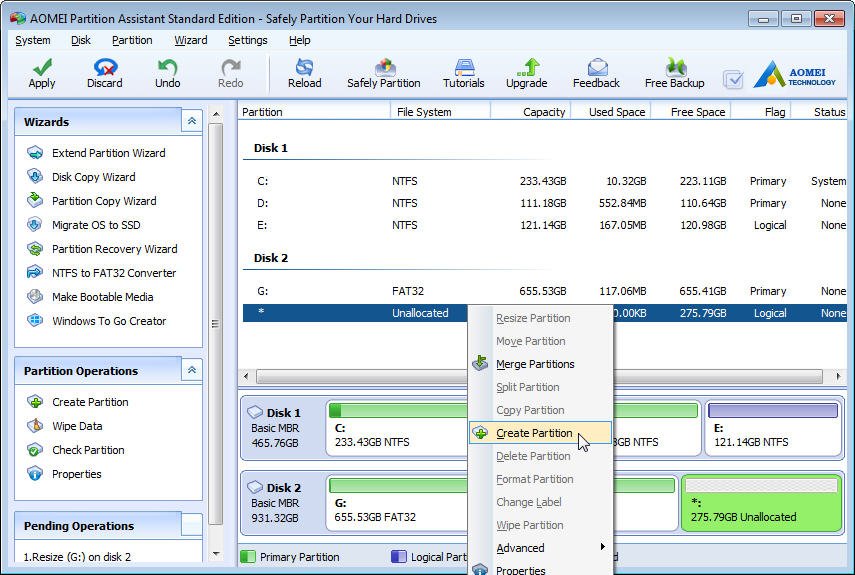Collapse the Wizards panel

pos(192,121)
